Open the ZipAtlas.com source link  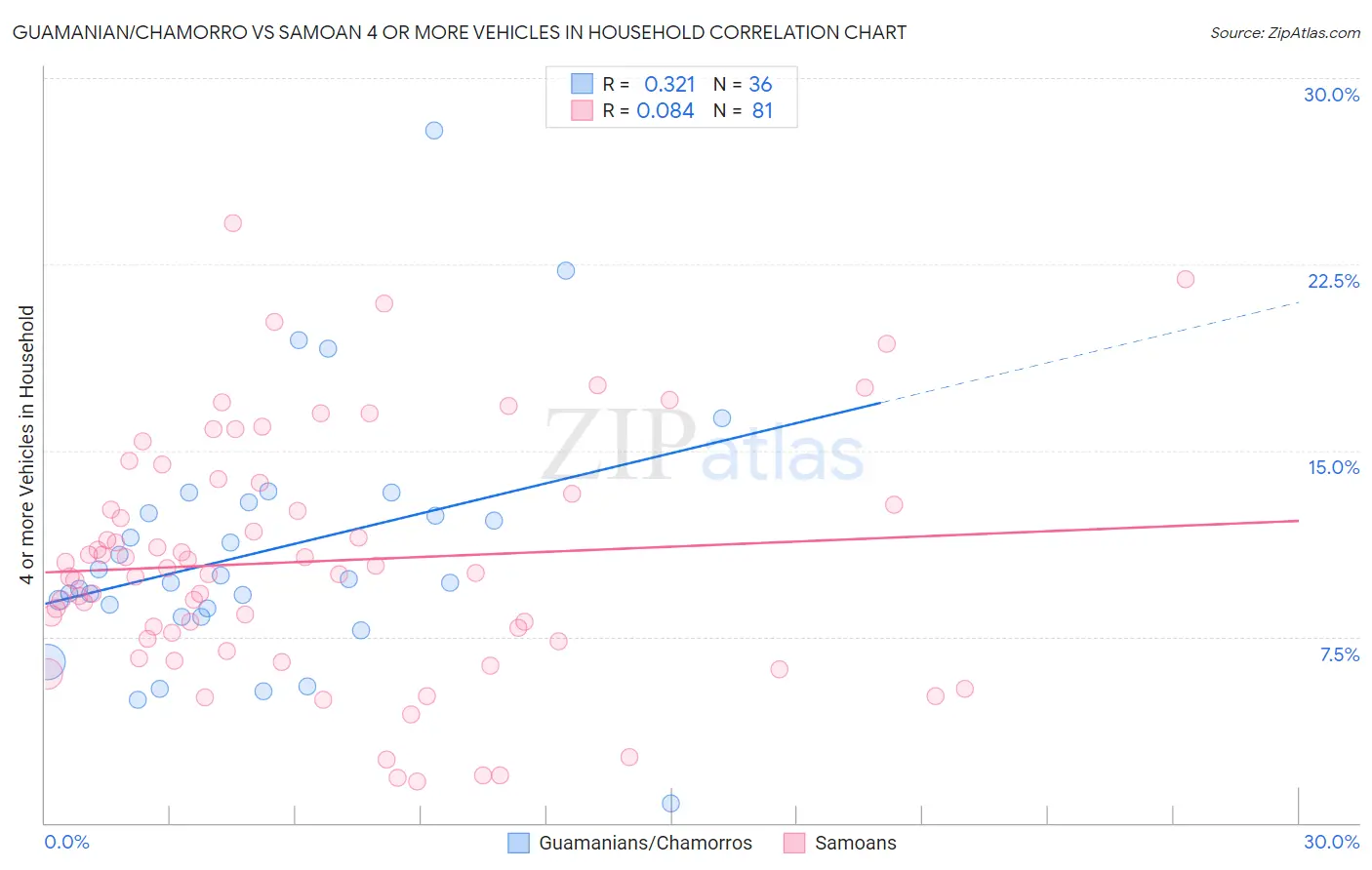(1285, 32)
